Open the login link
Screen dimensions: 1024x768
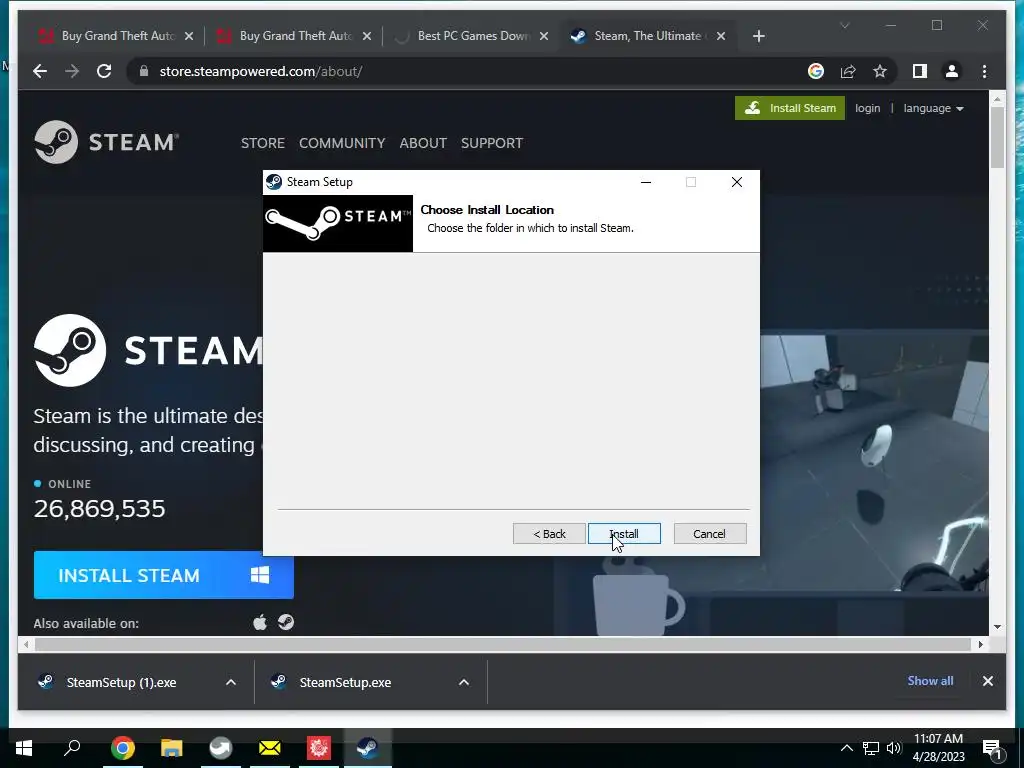pyautogui.click(x=867, y=108)
